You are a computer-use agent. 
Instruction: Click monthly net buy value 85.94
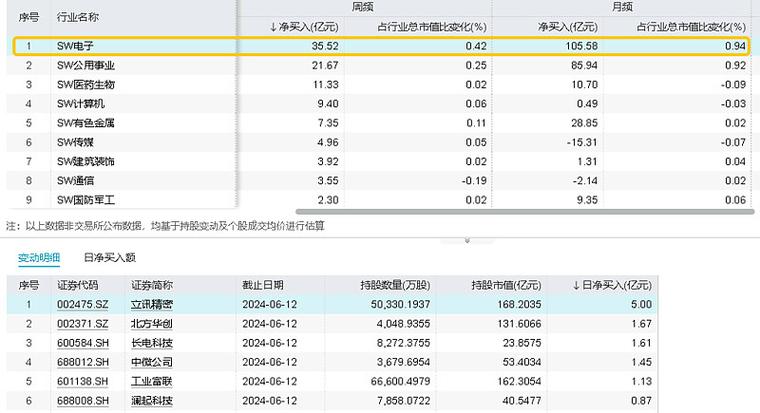click(584, 65)
